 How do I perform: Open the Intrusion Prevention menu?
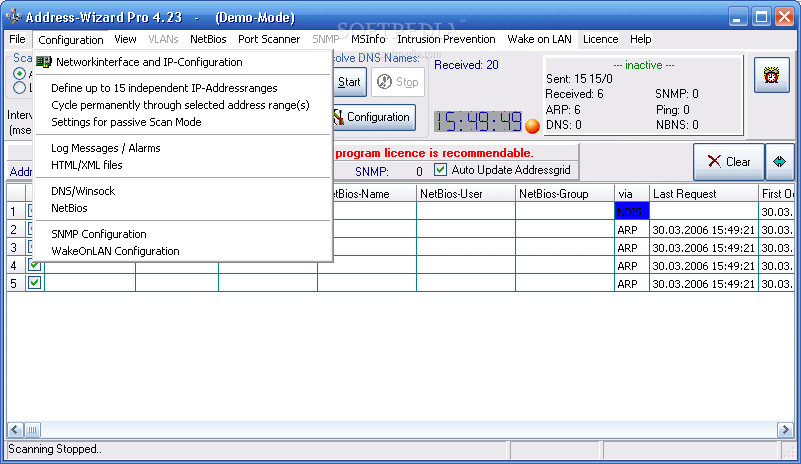click(446, 39)
